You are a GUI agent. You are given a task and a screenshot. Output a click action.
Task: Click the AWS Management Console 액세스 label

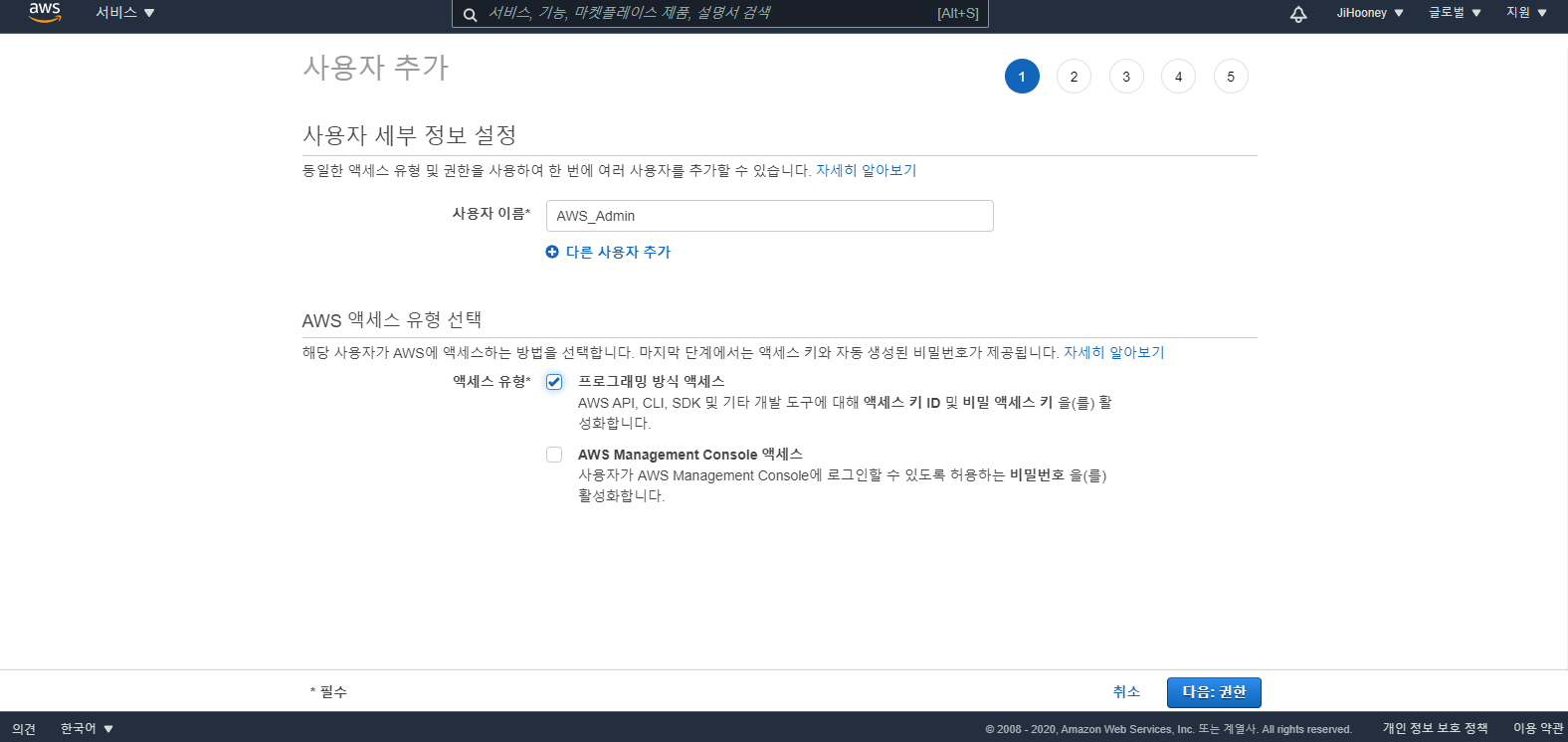pyautogui.click(x=690, y=455)
